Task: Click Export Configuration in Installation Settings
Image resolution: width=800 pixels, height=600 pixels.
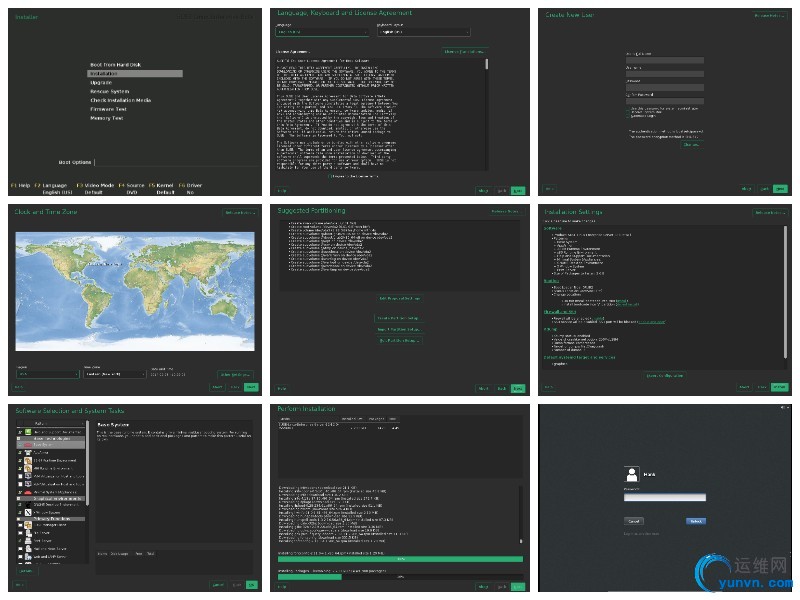Action: point(665,376)
